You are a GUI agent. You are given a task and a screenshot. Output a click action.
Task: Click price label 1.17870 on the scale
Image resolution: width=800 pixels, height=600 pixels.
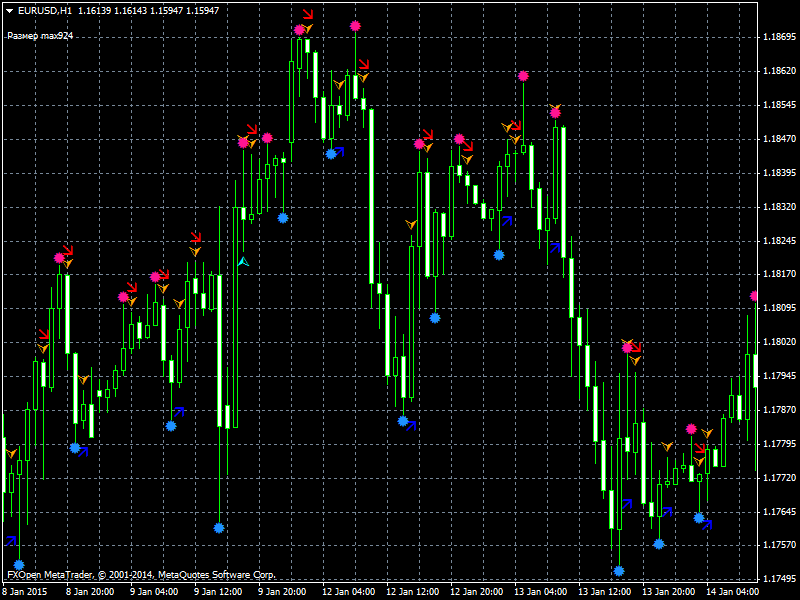point(779,410)
